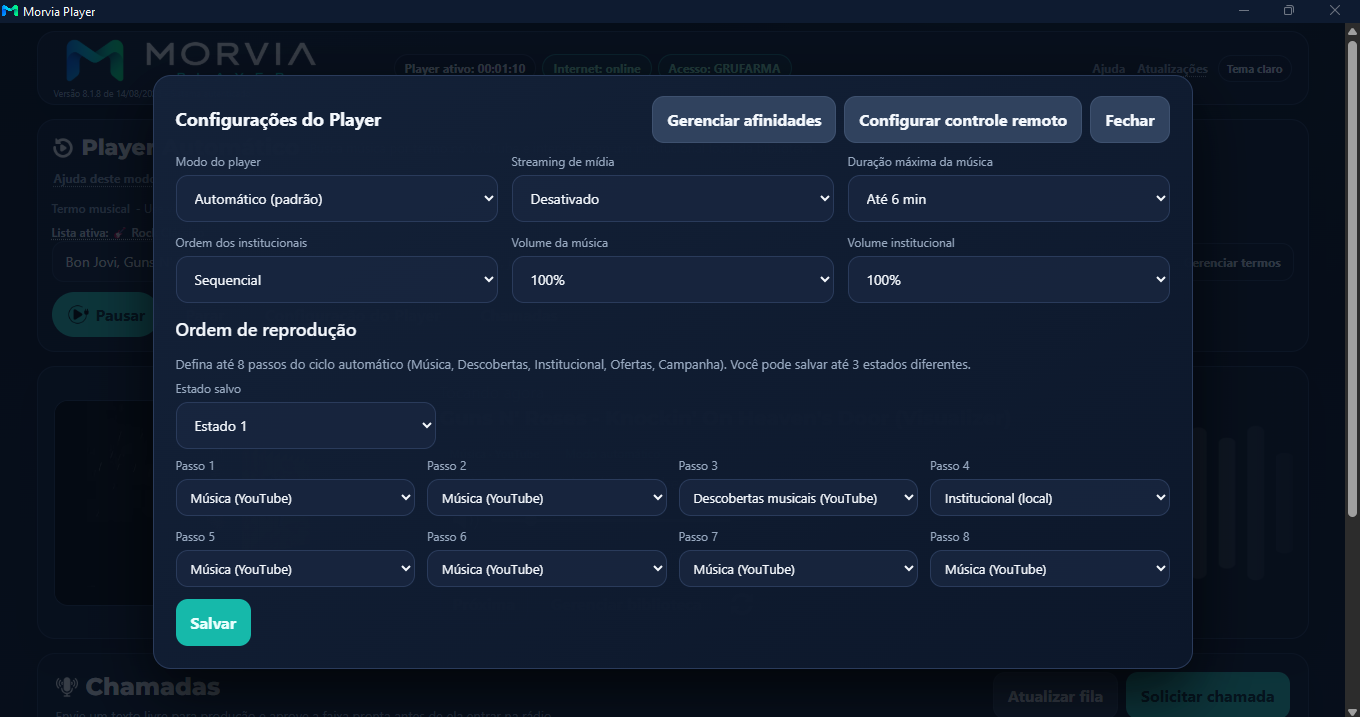This screenshot has height=717, width=1360.
Task: Save settings with Salvar button
Action: coord(213,623)
